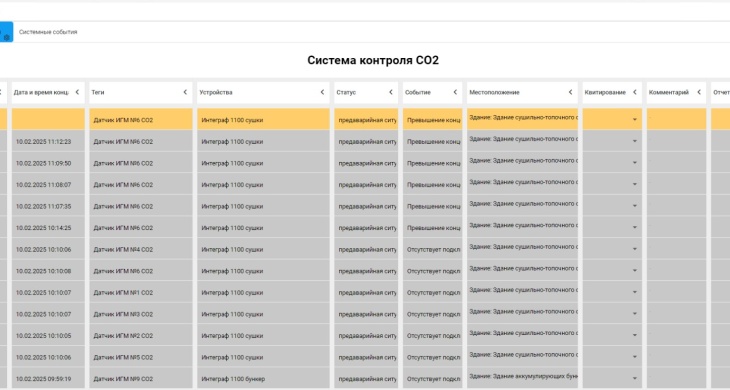Viewport: 730px width, 390px height.
Task: Click the Событие column header label
Action: click(x=418, y=93)
